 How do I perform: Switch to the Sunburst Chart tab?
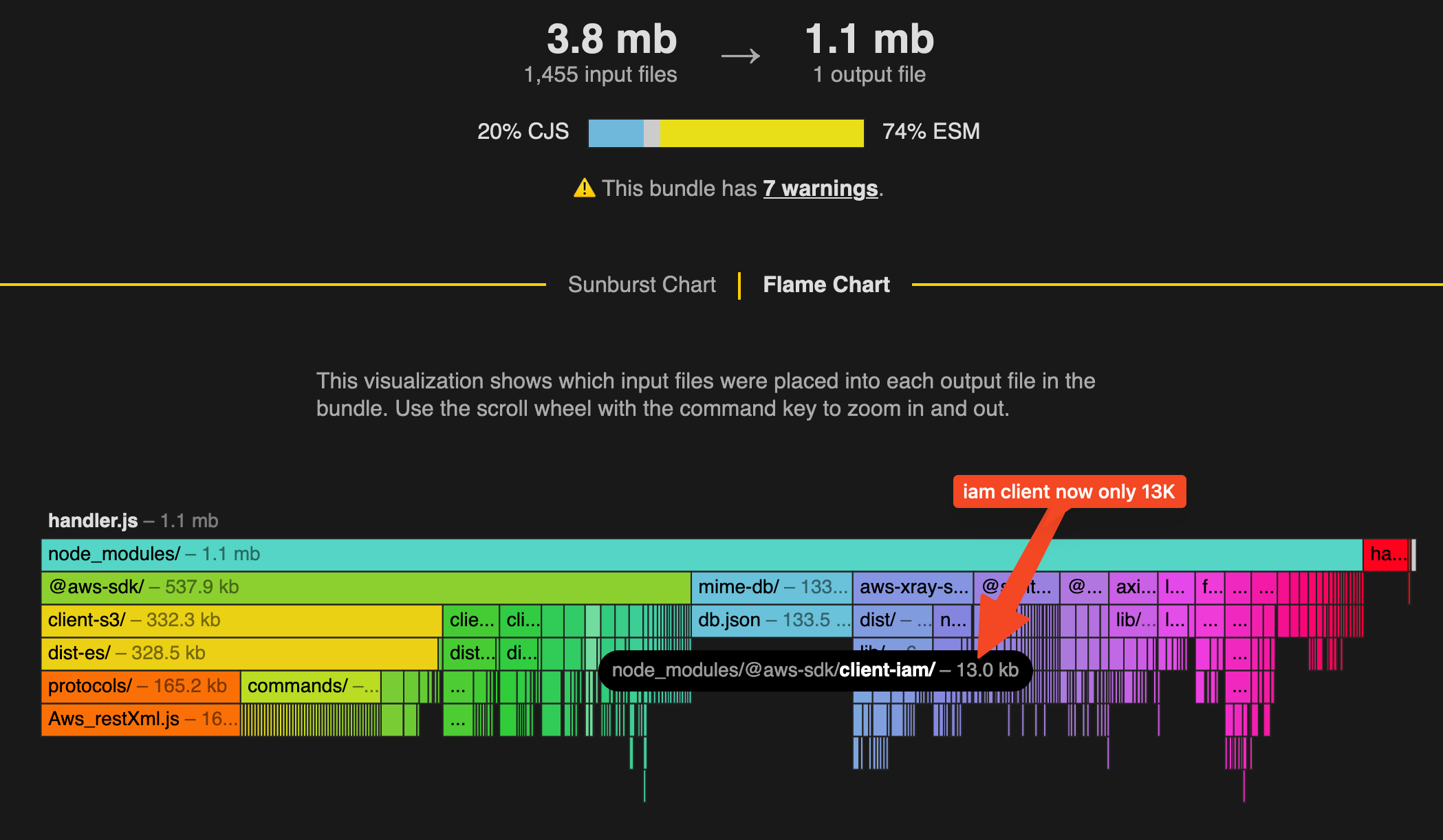[x=641, y=284]
